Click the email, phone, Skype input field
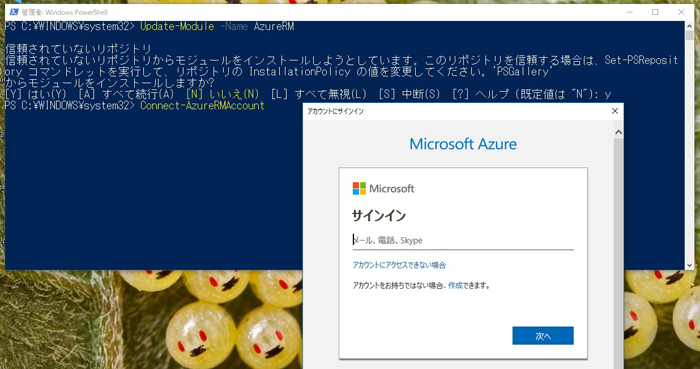The width and height of the screenshot is (700, 369). [463, 240]
